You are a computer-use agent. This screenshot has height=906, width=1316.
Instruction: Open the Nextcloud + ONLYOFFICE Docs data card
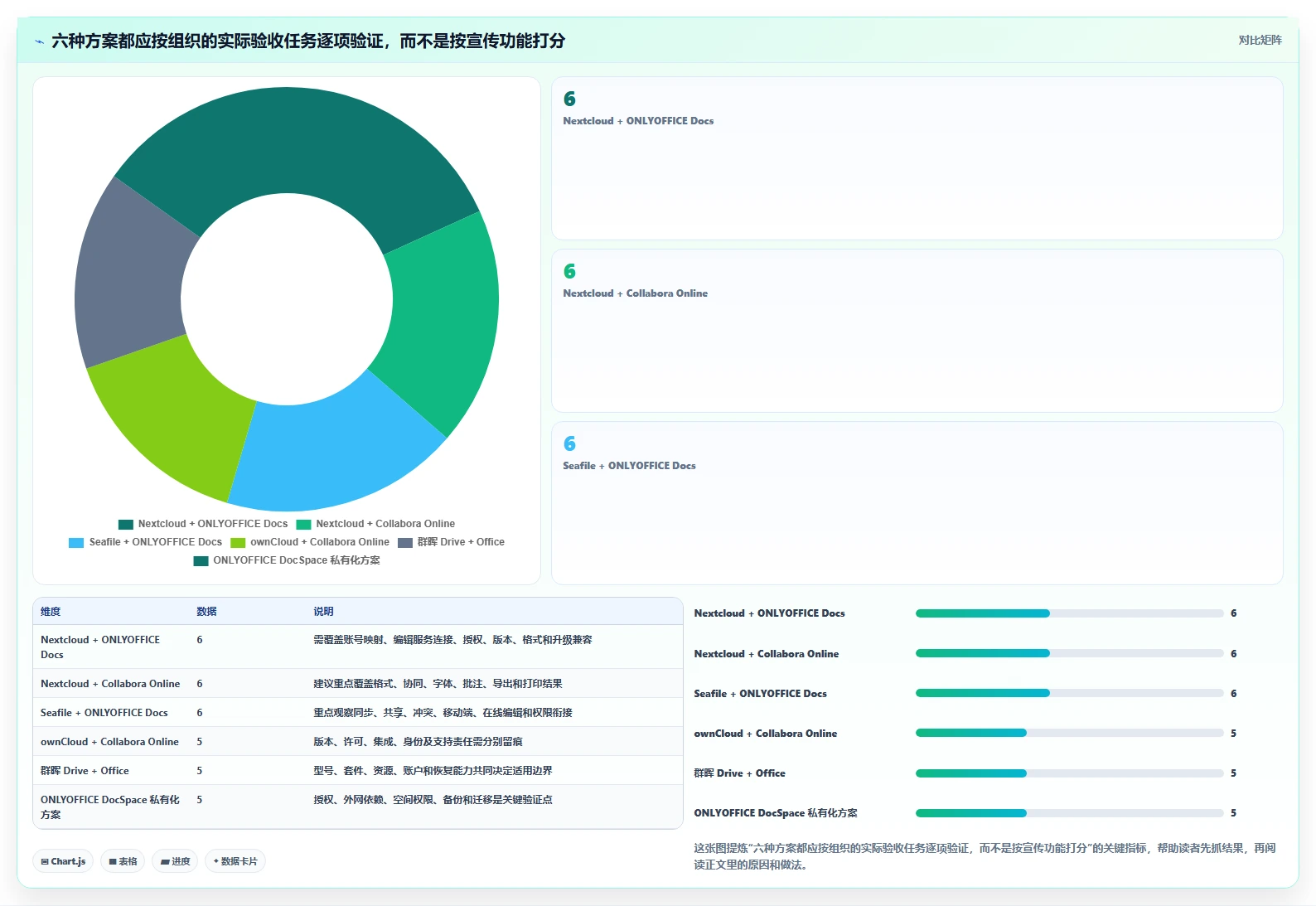point(917,158)
